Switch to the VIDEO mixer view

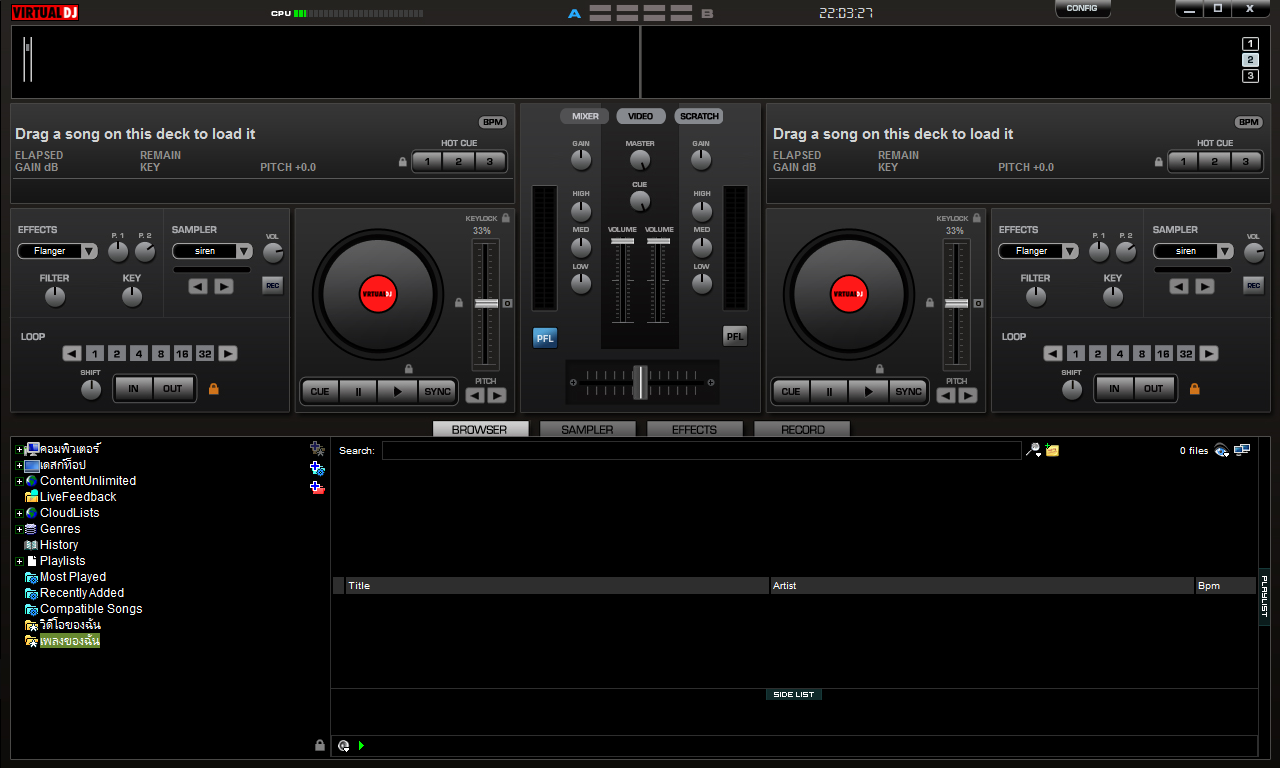click(640, 116)
